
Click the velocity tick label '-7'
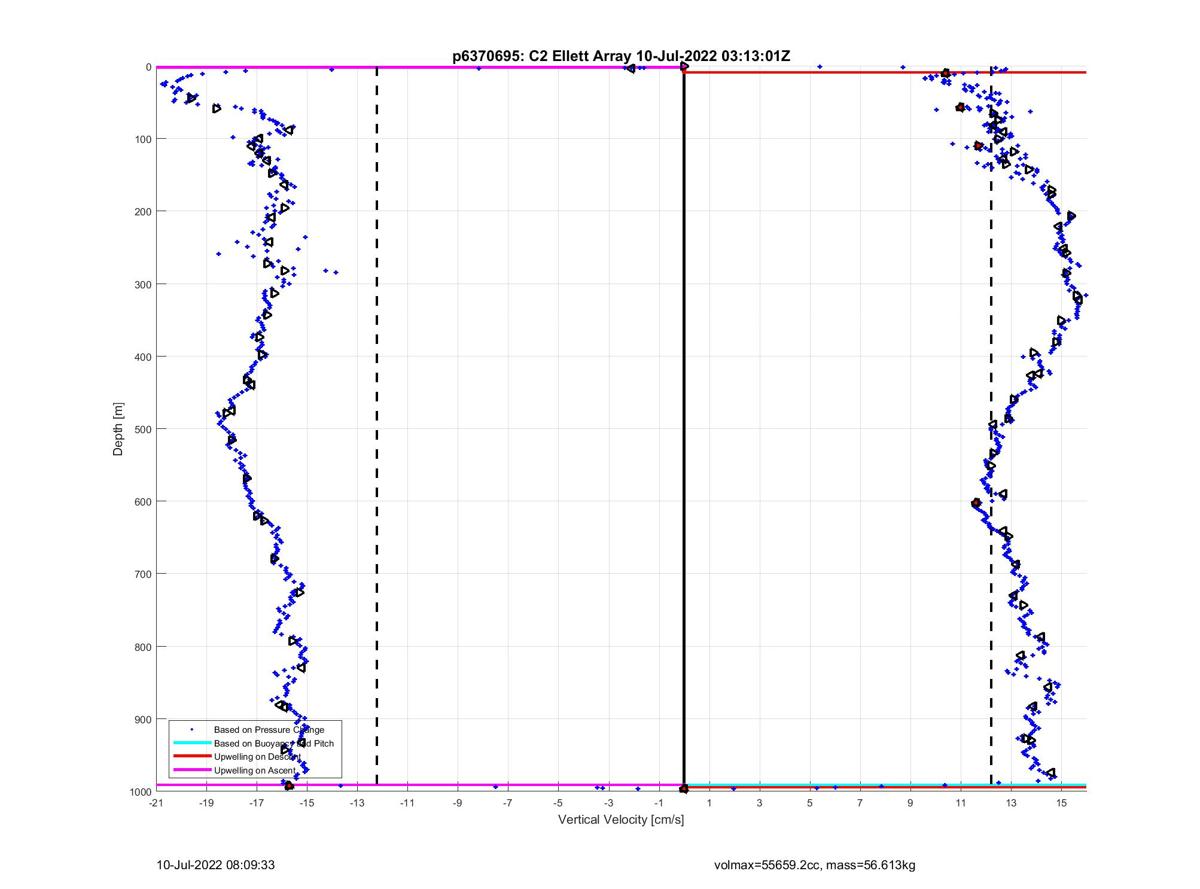coord(508,802)
